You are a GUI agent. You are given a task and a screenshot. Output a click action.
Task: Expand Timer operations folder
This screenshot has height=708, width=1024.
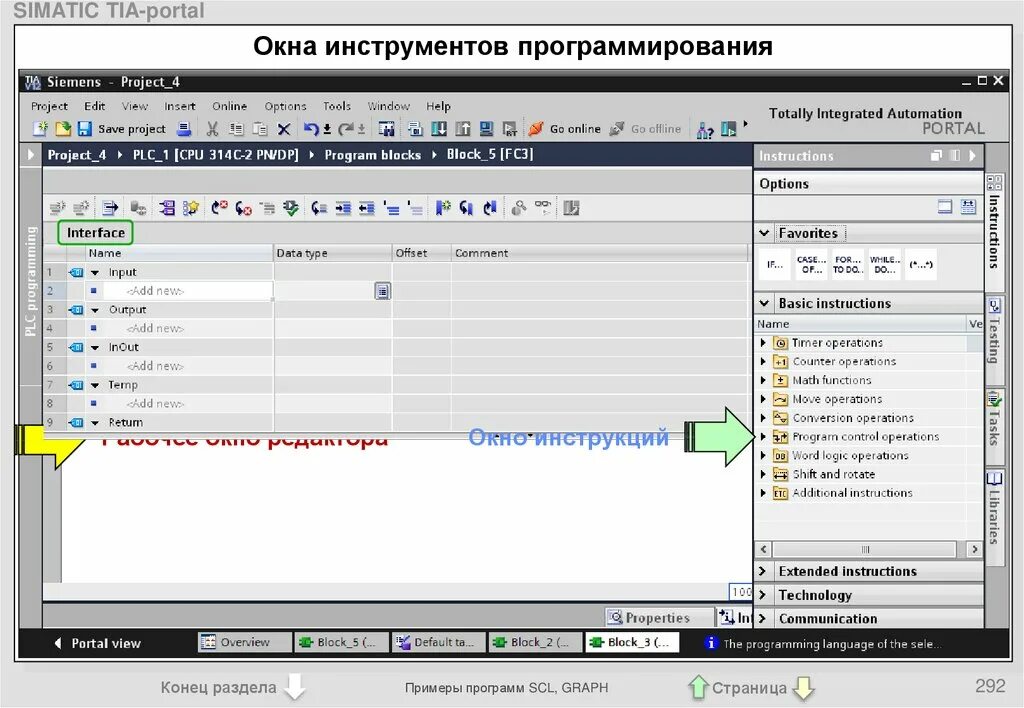763,342
